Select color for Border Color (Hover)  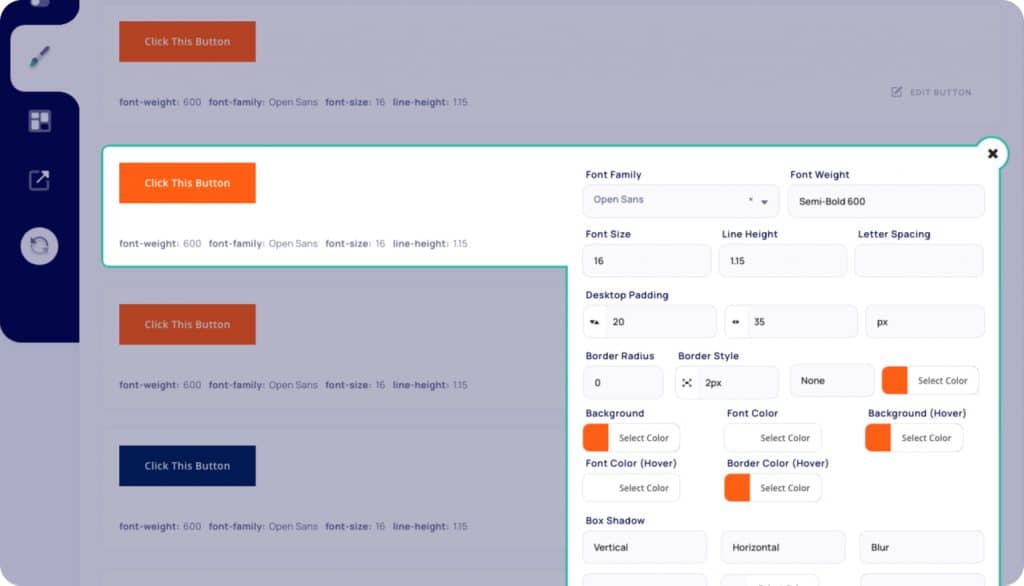[x=773, y=488]
